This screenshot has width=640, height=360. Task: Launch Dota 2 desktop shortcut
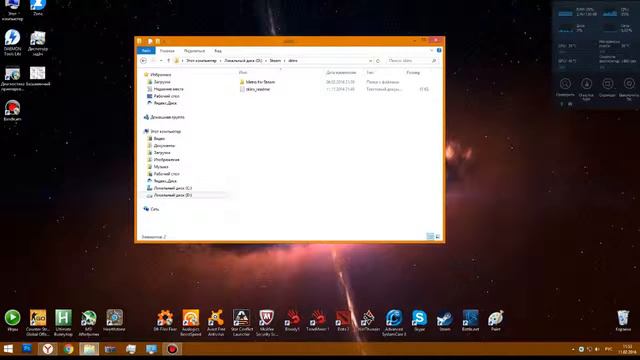(343, 320)
